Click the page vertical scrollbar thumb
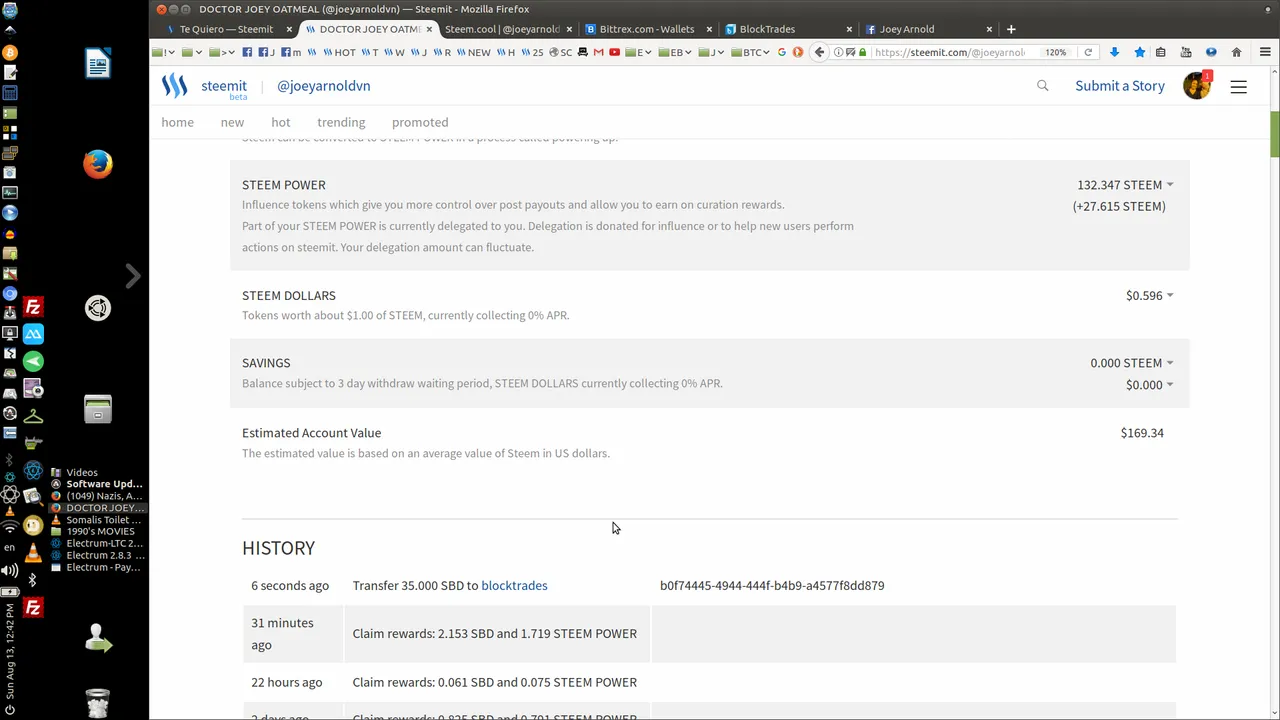Viewport: 1280px width, 720px height. coord(1275,134)
